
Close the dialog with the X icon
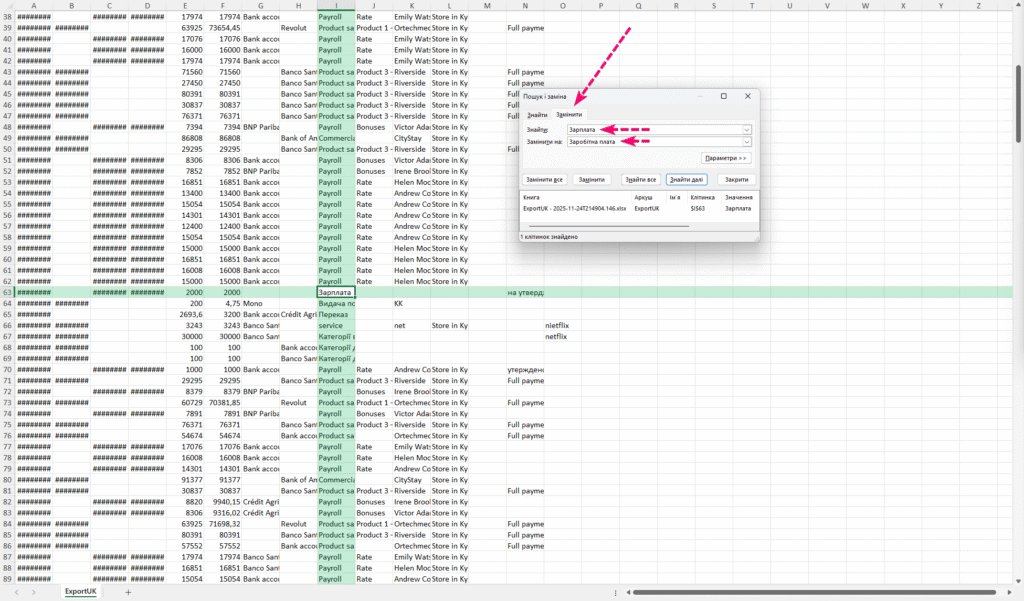click(747, 96)
